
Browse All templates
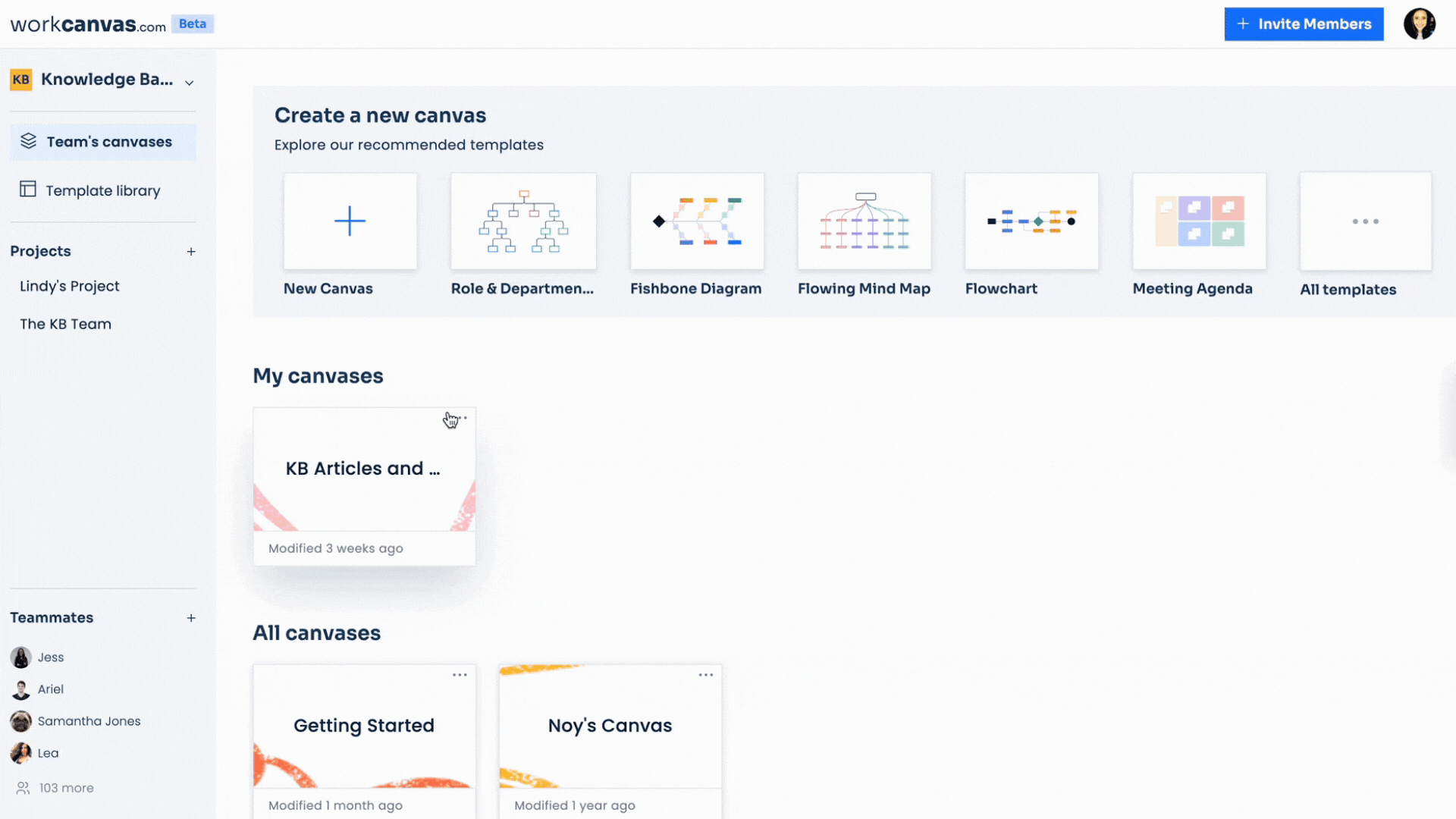tap(1365, 221)
